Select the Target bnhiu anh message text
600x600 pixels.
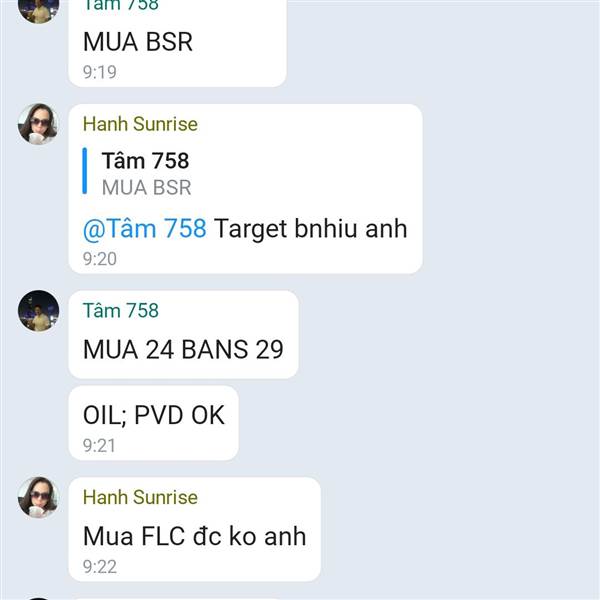tap(310, 229)
